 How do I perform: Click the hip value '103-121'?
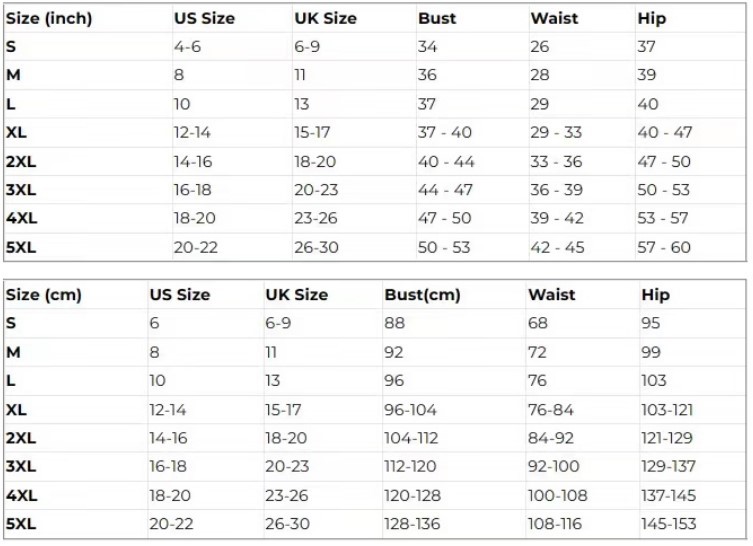click(x=667, y=409)
